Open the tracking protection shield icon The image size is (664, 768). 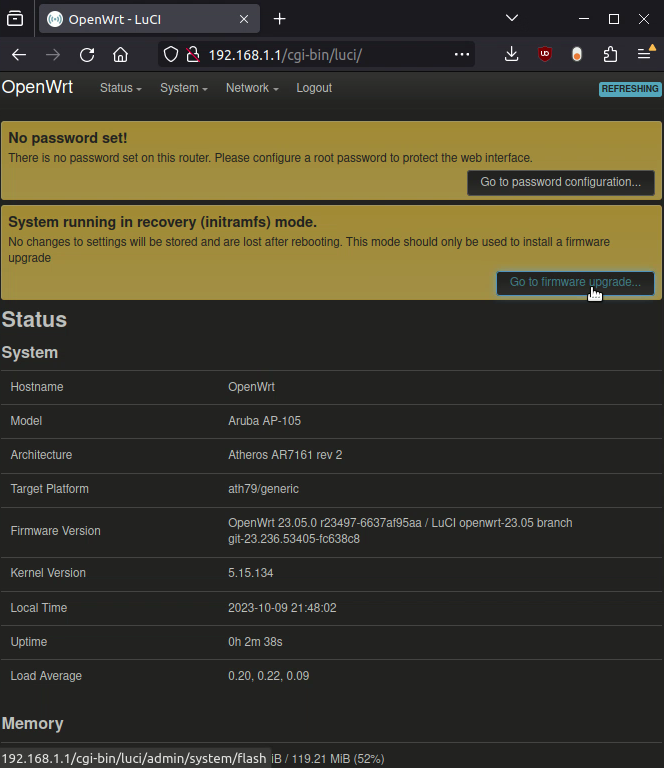click(x=170, y=54)
